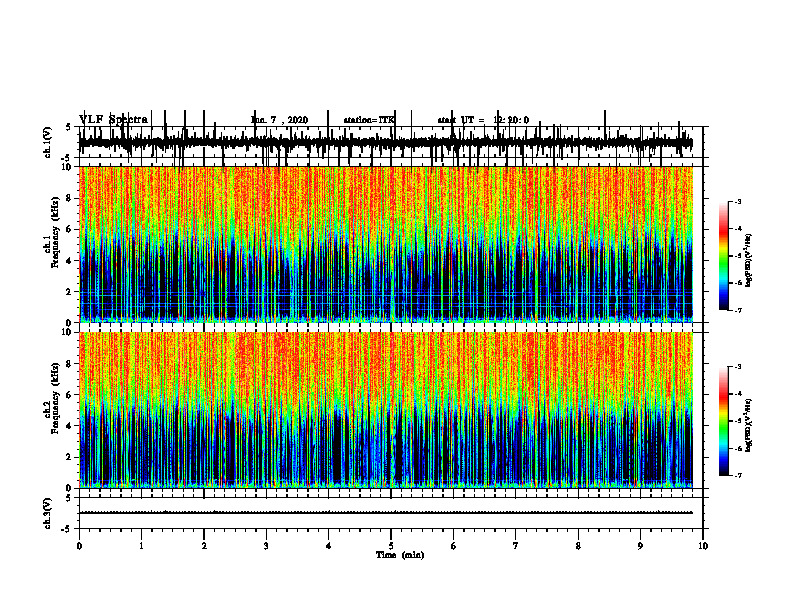Viewport: 792px width, 612px height.
Task: Click time axis tick label "4"
Action: pos(328,546)
